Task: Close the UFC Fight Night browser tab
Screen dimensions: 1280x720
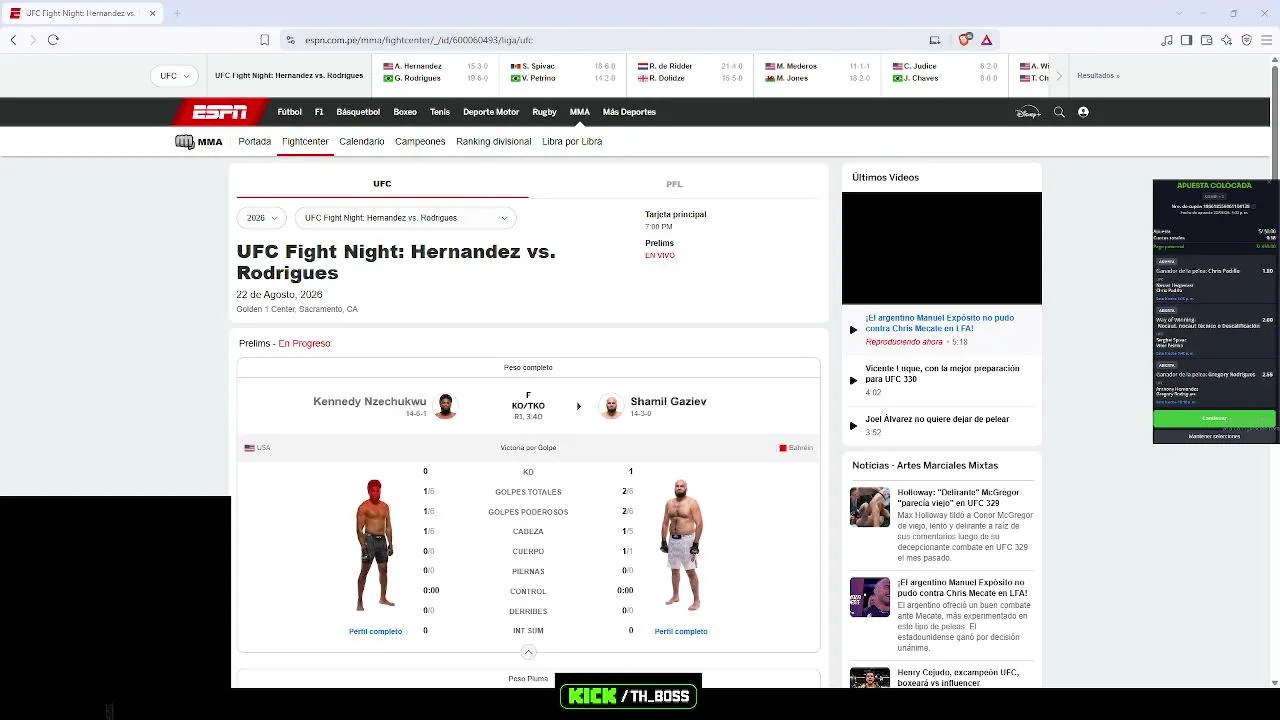Action: tap(152, 13)
